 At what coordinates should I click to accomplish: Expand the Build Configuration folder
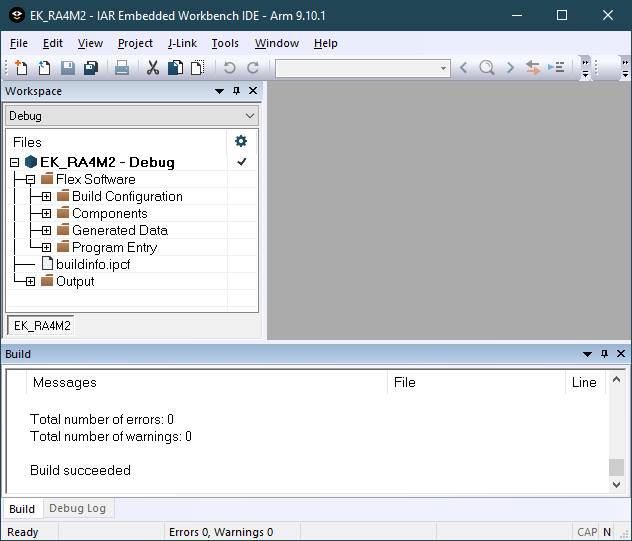pyautogui.click(x=46, y=197)
